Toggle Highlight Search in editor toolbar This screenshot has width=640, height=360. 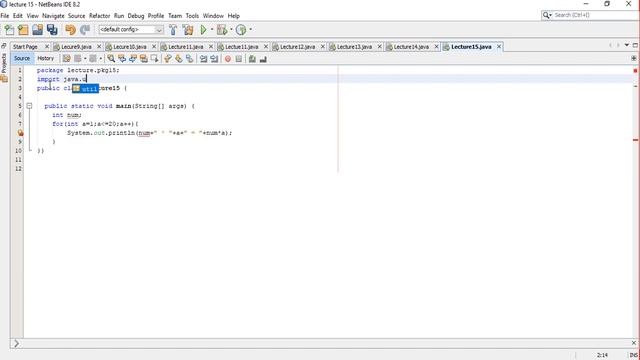tap(144, 59)
